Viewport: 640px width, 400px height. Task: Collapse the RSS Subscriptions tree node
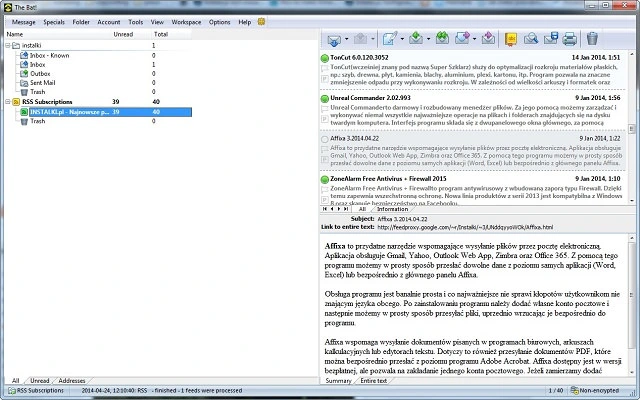click(7, 101)
